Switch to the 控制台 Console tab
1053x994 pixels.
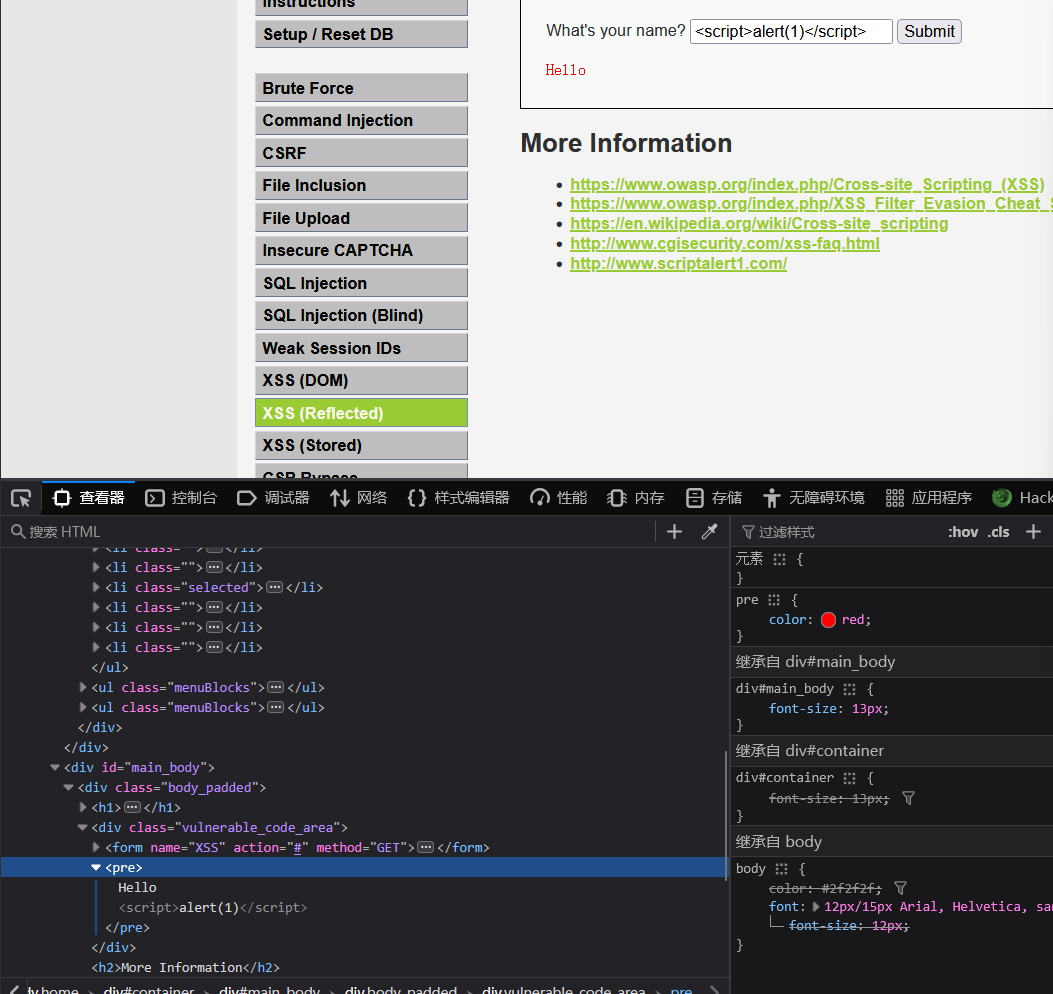181,498
